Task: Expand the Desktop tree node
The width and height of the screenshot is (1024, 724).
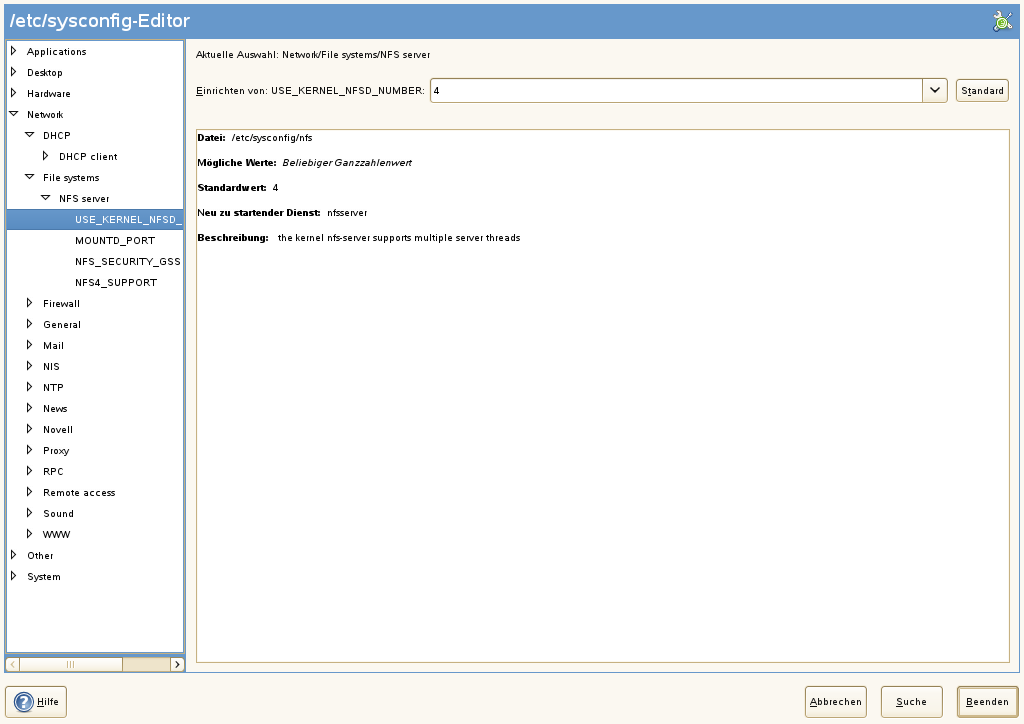Action: point(14,72)
